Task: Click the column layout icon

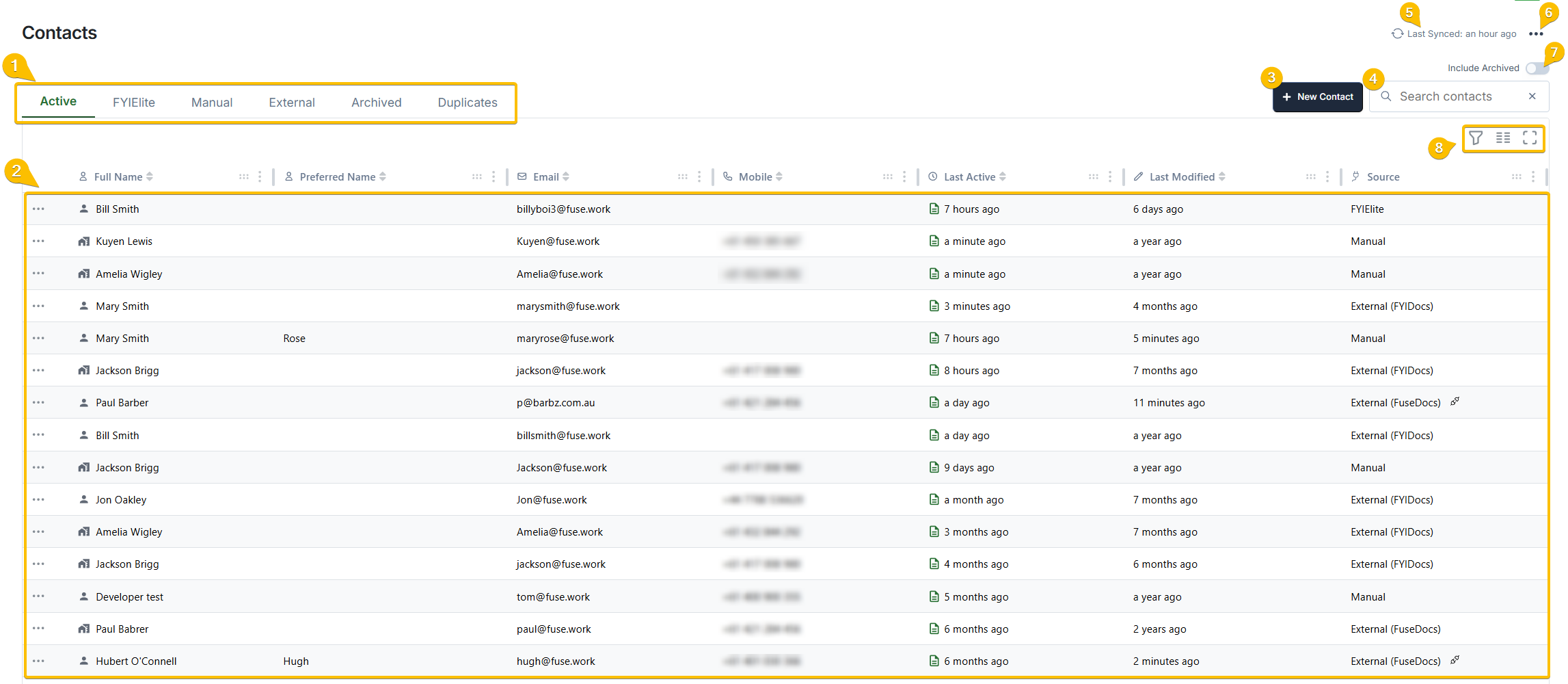Action: click(x=1503, y=138)
